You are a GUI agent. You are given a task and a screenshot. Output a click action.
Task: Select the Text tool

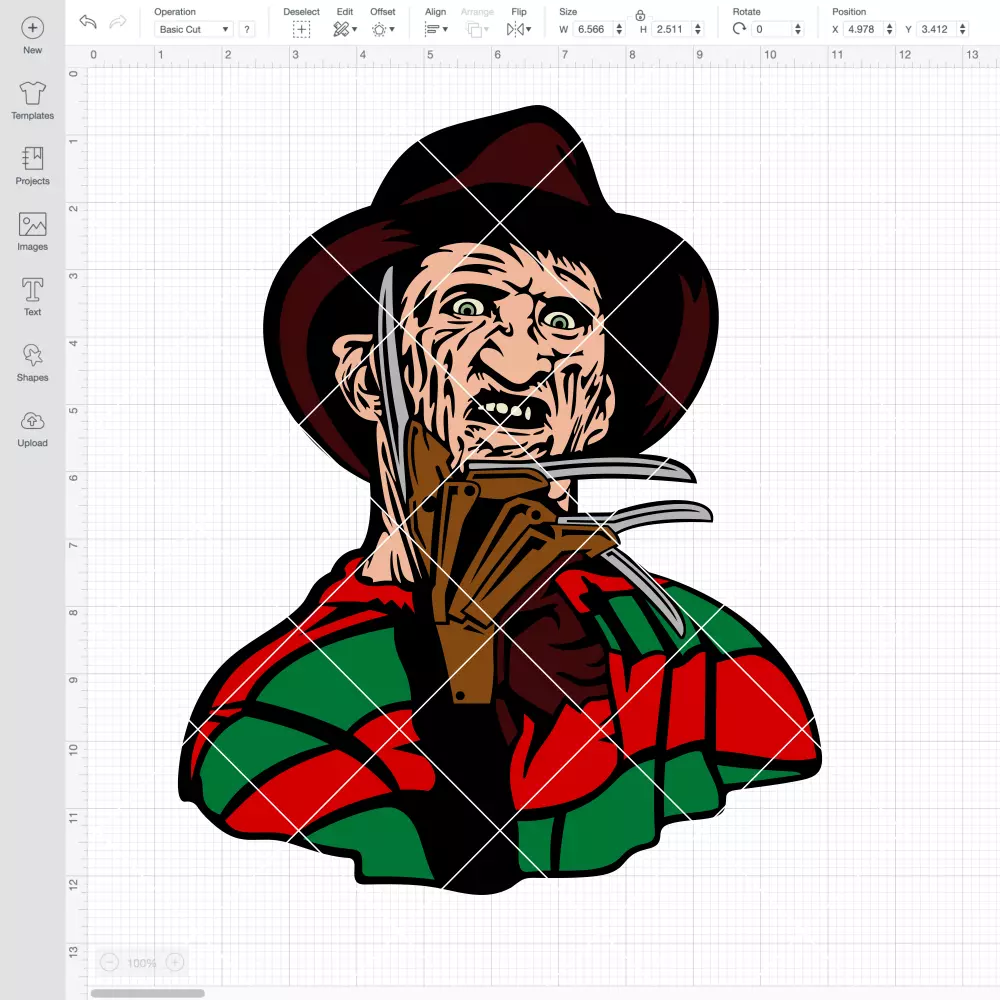(33, 297)
